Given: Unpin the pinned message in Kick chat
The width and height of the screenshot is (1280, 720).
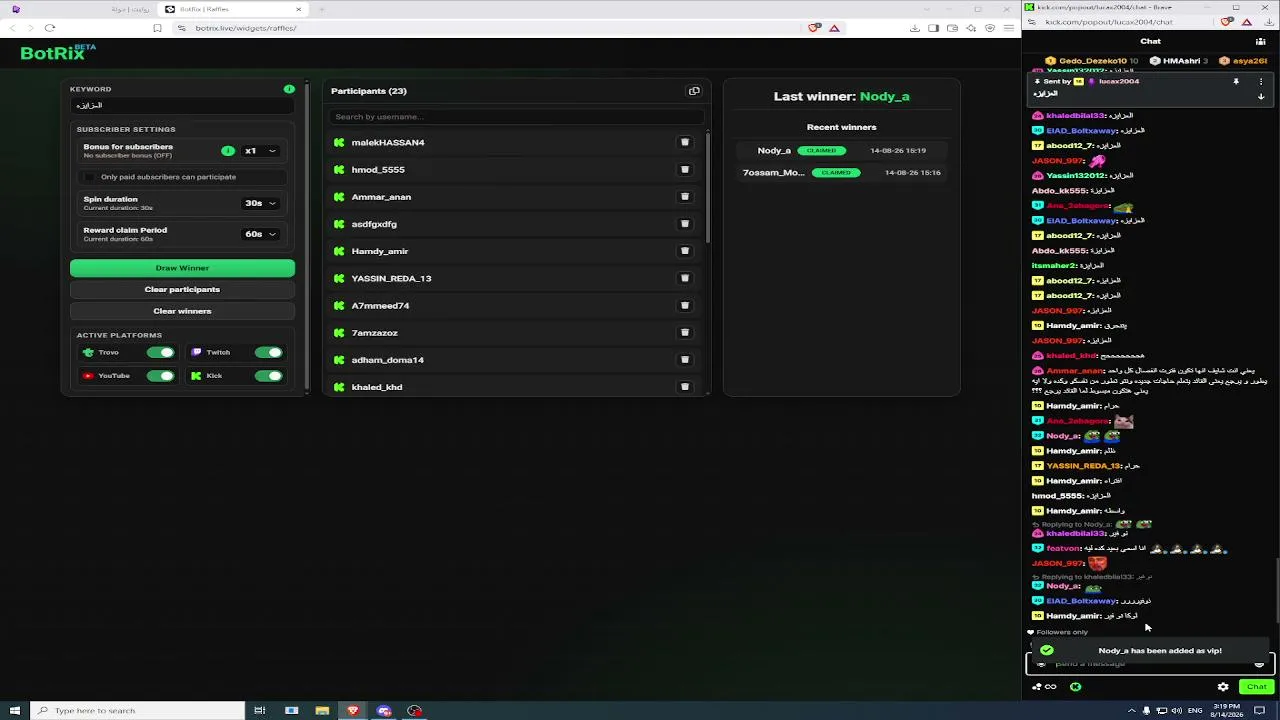Looking at the screenshot, I should click(1236, 81).
